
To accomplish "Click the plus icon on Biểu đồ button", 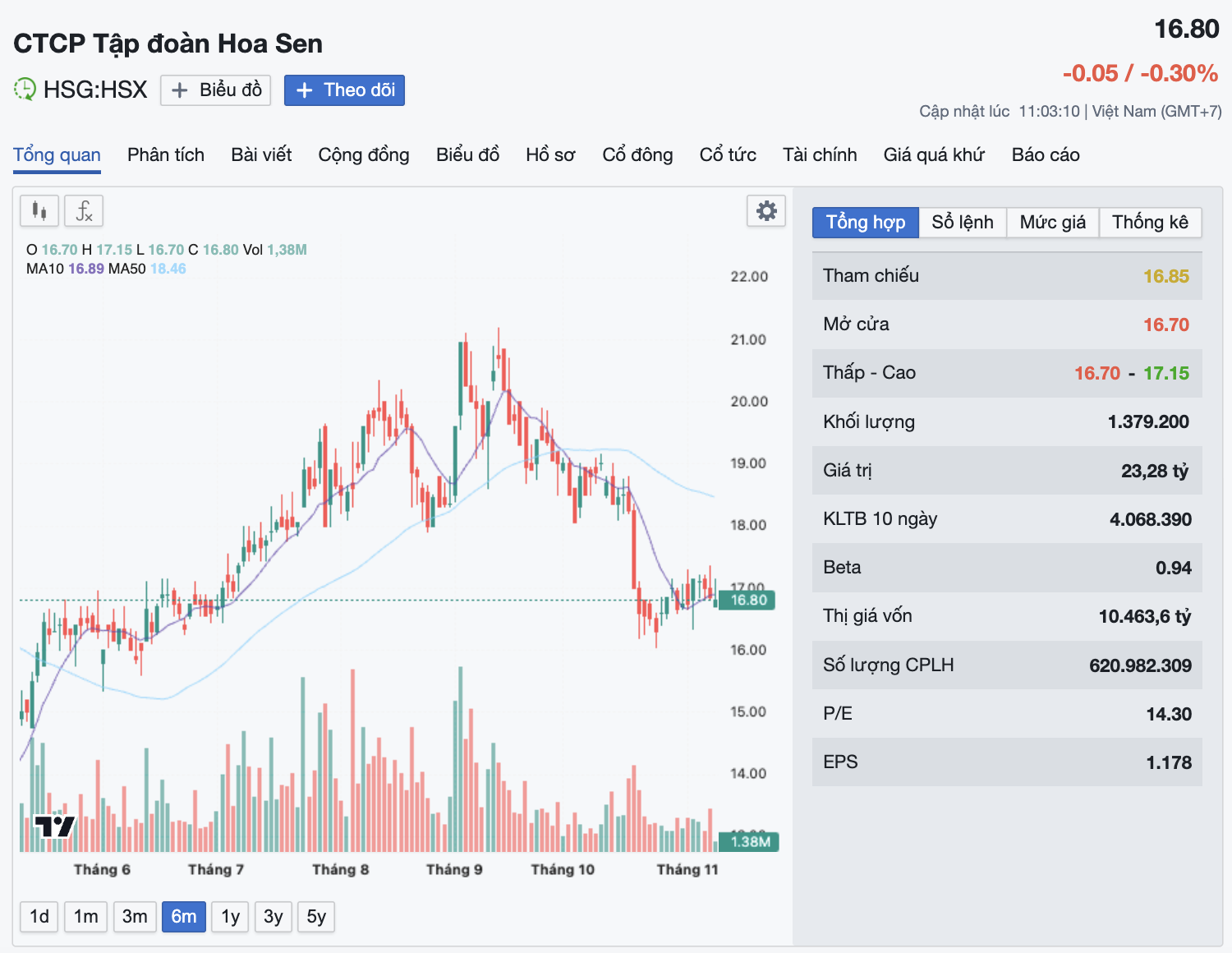I will pyautogui.click(x=180, y=90).
